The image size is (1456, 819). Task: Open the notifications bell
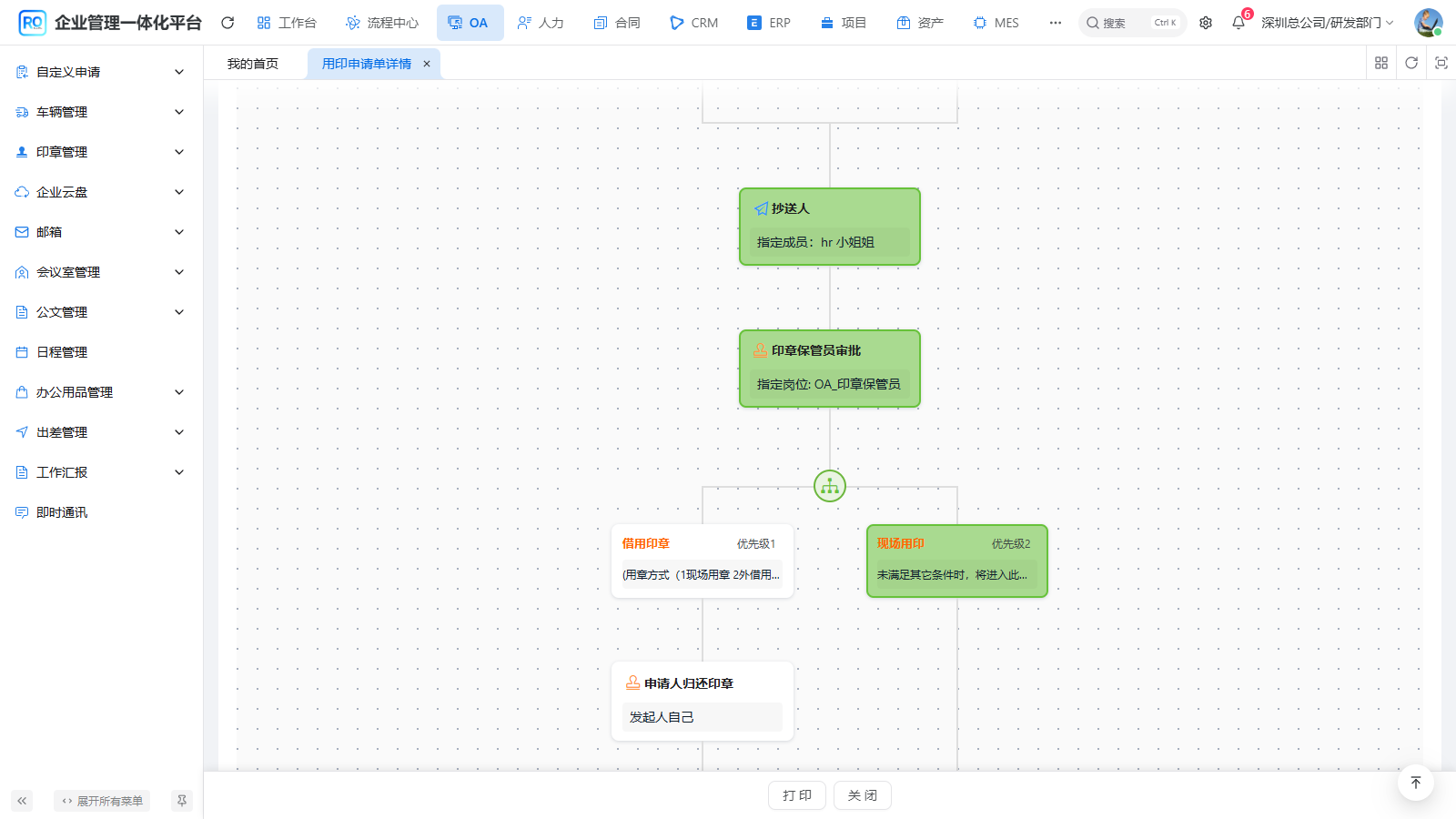[1239, 23]
